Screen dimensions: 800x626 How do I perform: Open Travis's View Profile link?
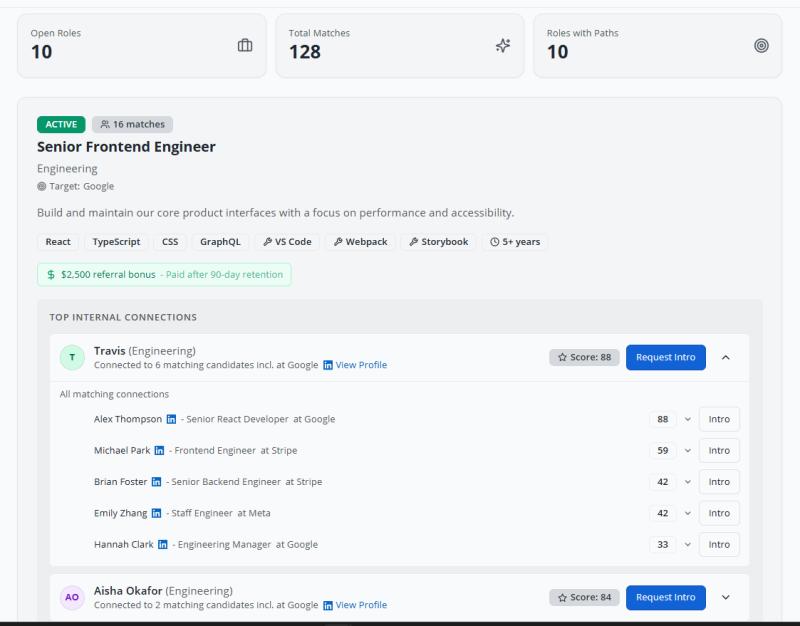coord(360,366)
